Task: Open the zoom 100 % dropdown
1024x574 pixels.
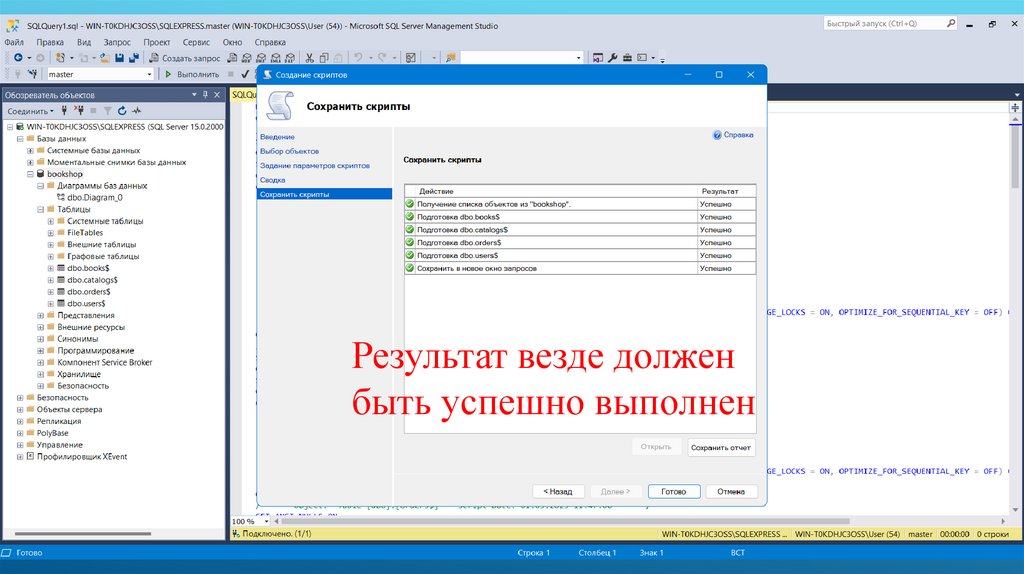Action: (266, 521)
